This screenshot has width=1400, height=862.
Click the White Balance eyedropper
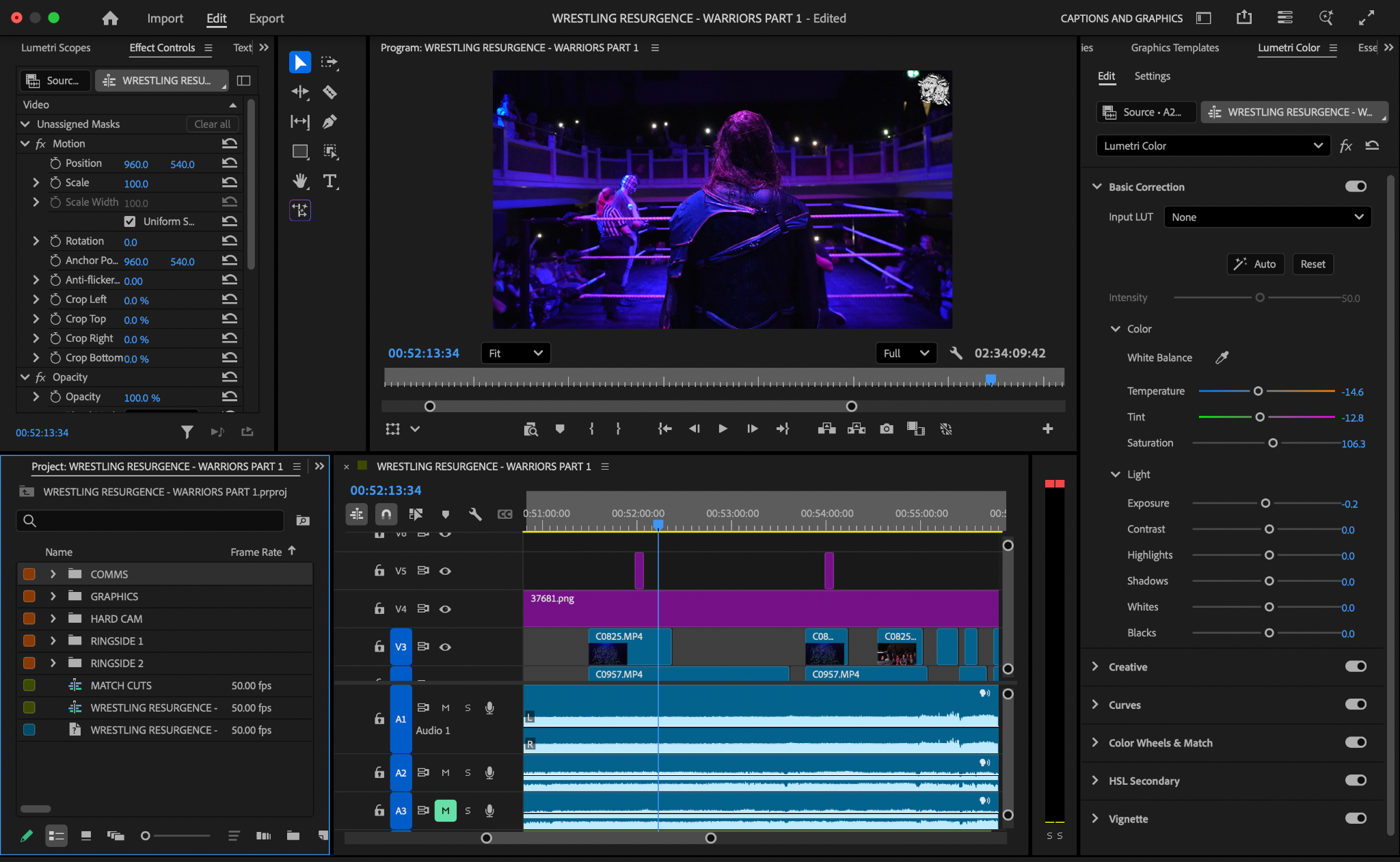[x=1222, y=357]
